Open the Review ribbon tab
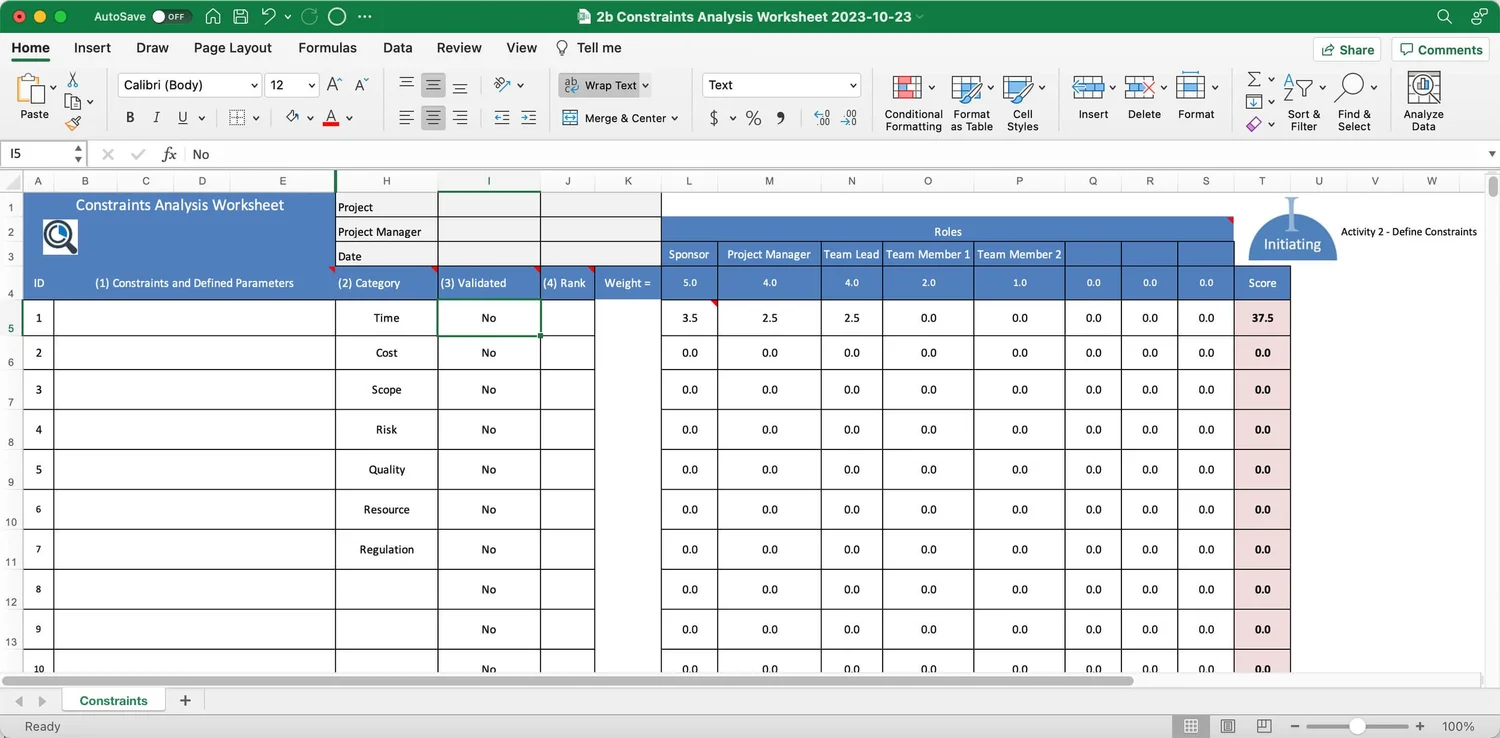This screenshot has height=738, width=1500. (x=459, y=48)
